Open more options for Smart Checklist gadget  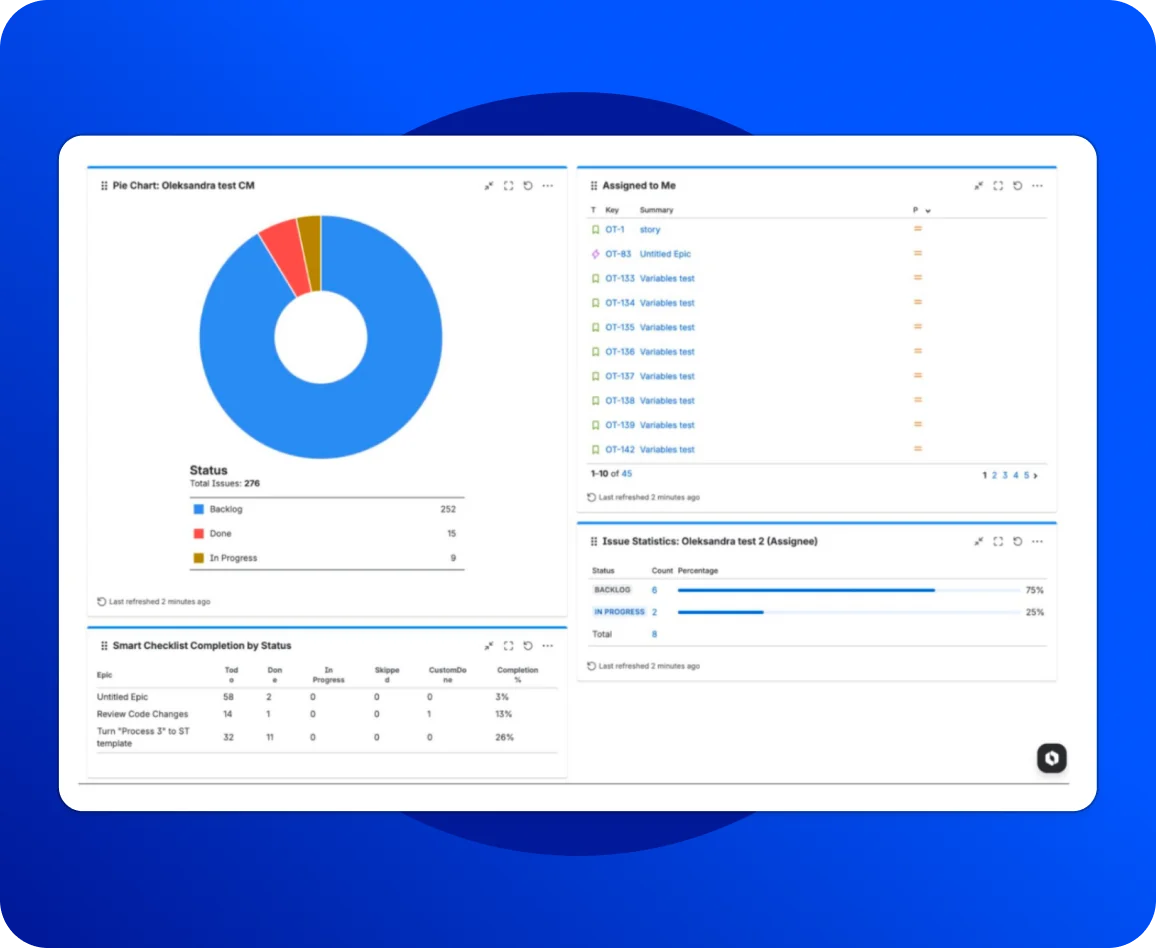[x=548, y=646]
